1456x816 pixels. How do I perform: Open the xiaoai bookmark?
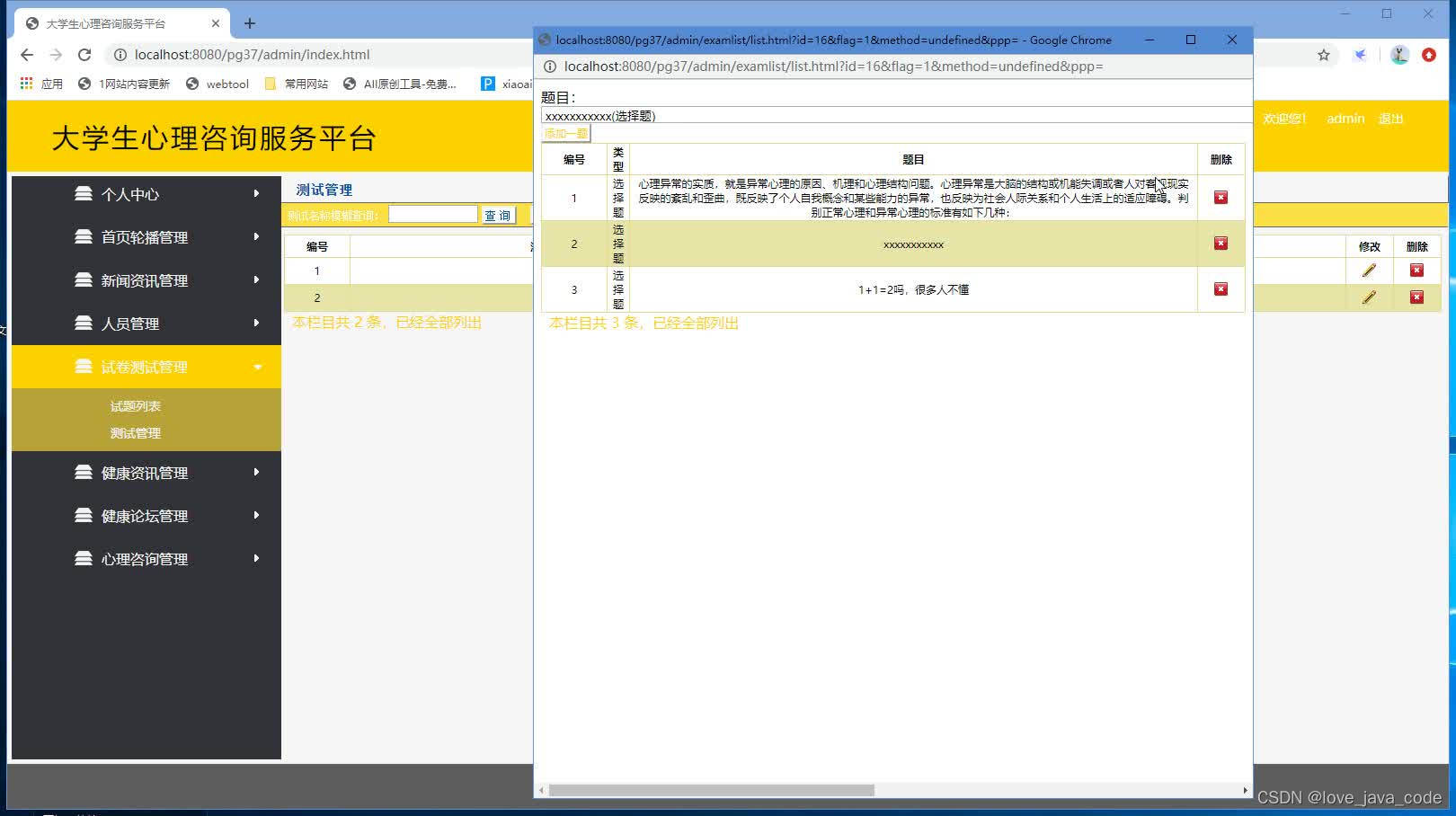pyautogui.click(x=507, y=84)
